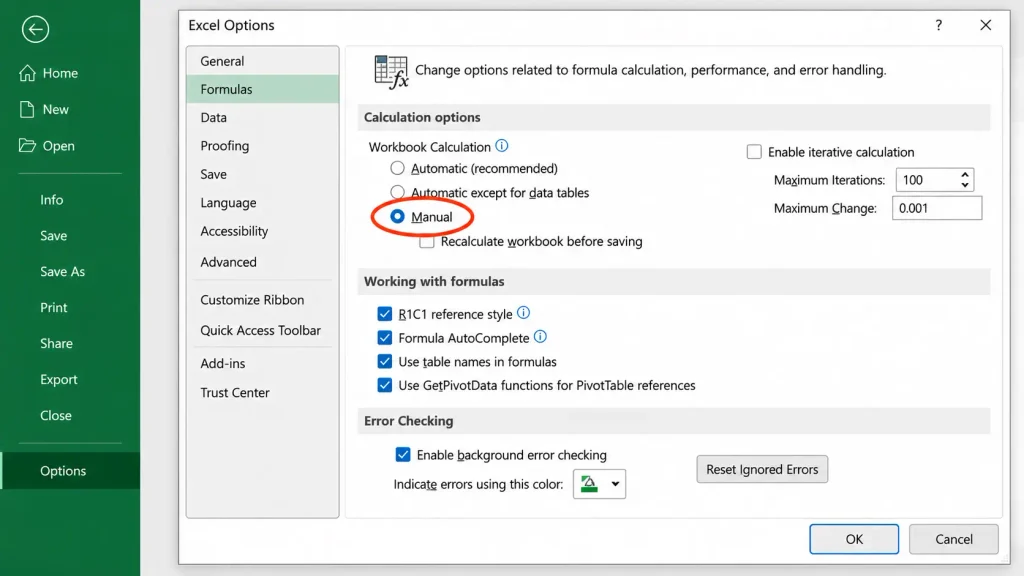The image size is (1024, 576).
Task: Open the Proofing options category
Action: 263,146
